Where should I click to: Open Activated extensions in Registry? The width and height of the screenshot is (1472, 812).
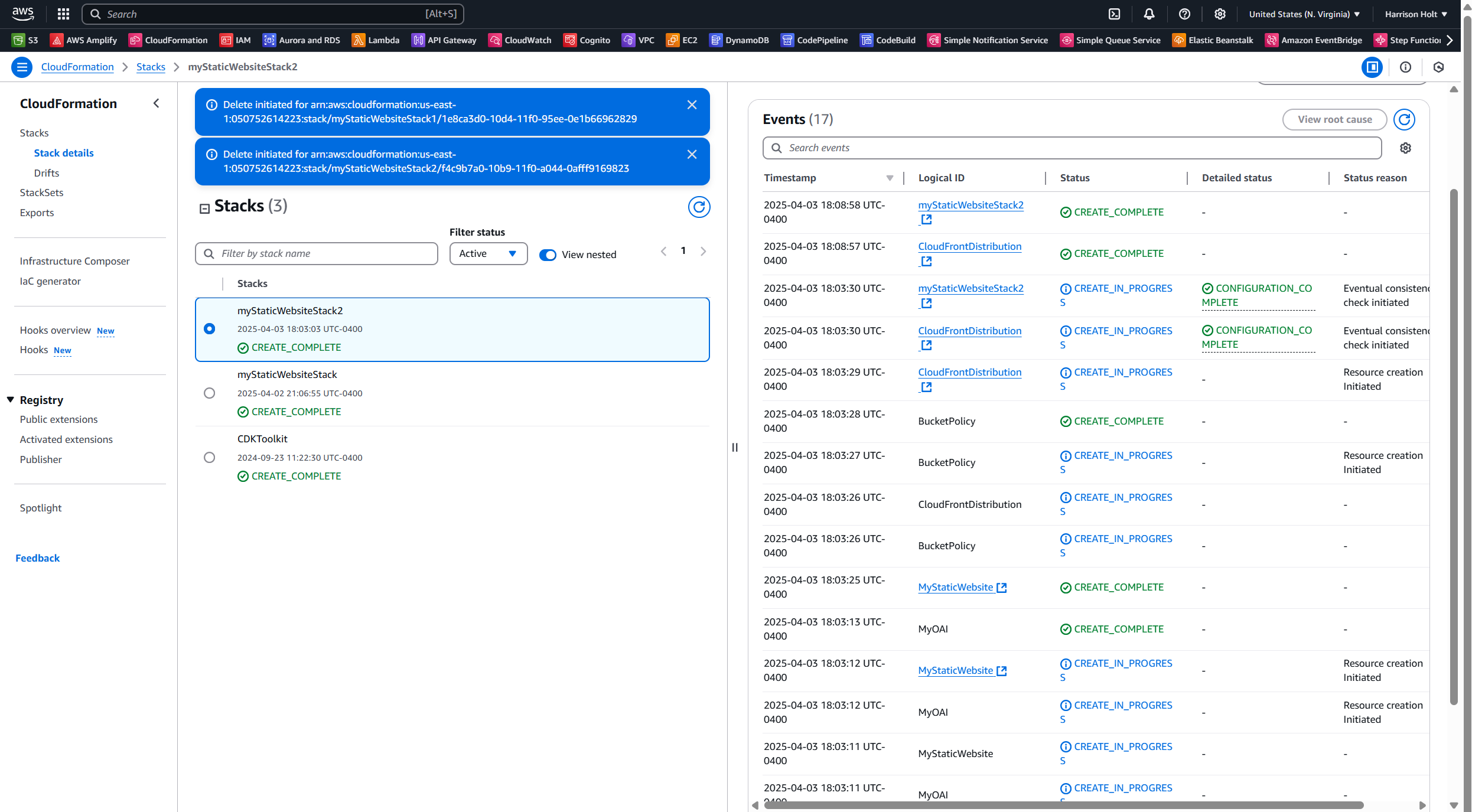coord(66,439)
